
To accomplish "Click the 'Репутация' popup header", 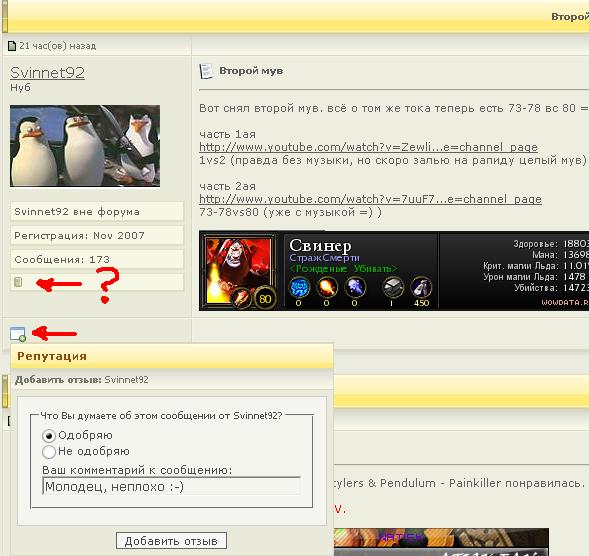I will [172, 356].
